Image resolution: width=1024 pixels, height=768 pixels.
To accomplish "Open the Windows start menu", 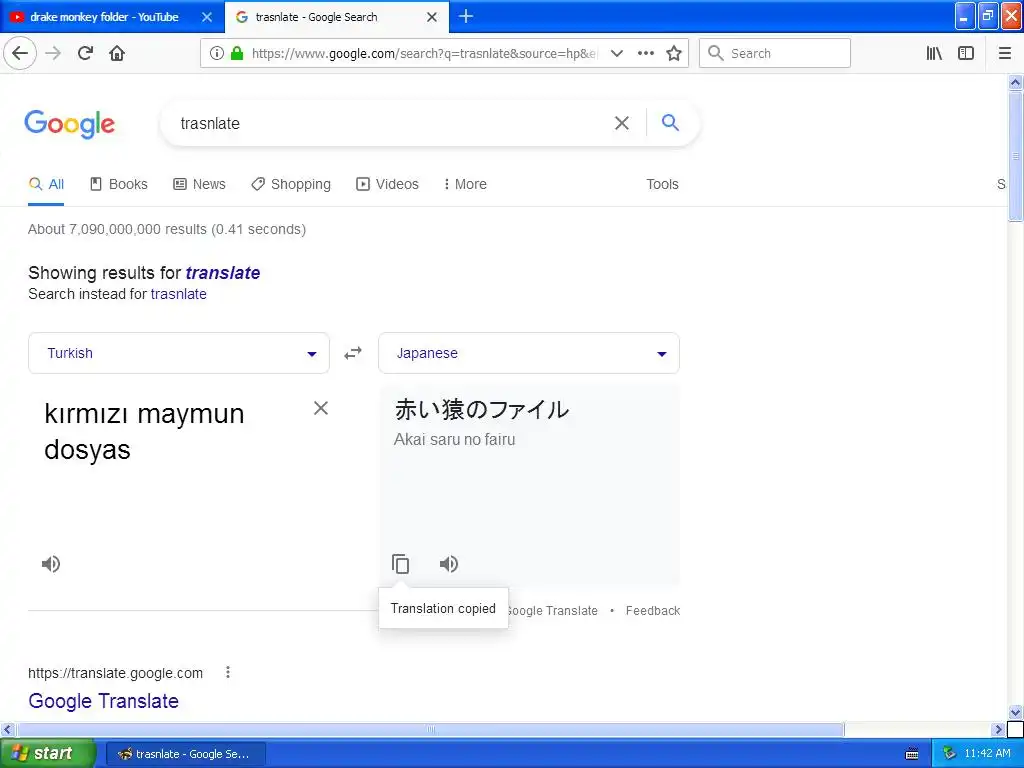I will point(47,754).
